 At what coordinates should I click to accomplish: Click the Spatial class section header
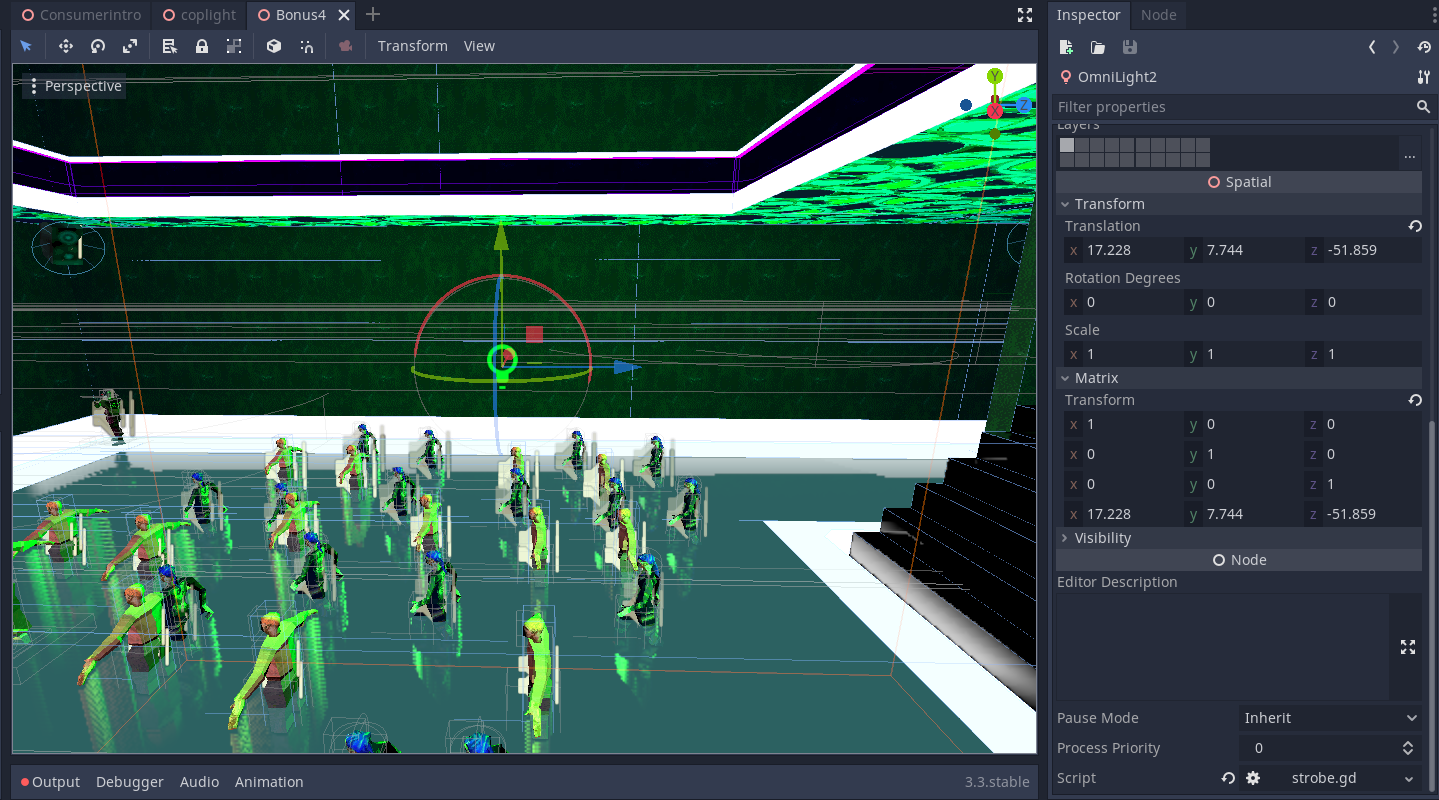pos(1239,182)
